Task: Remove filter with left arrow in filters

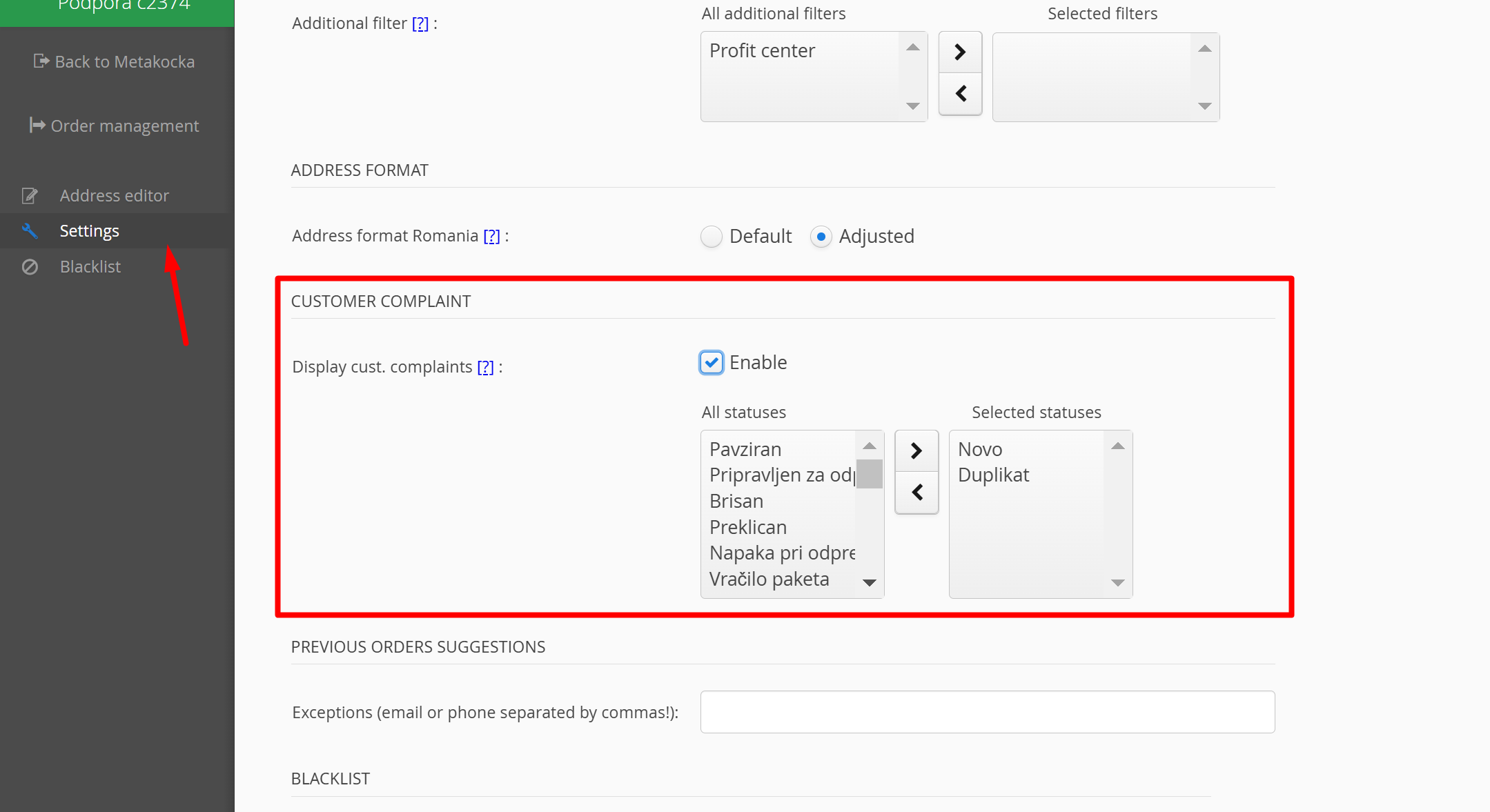Action: [959, 94]
